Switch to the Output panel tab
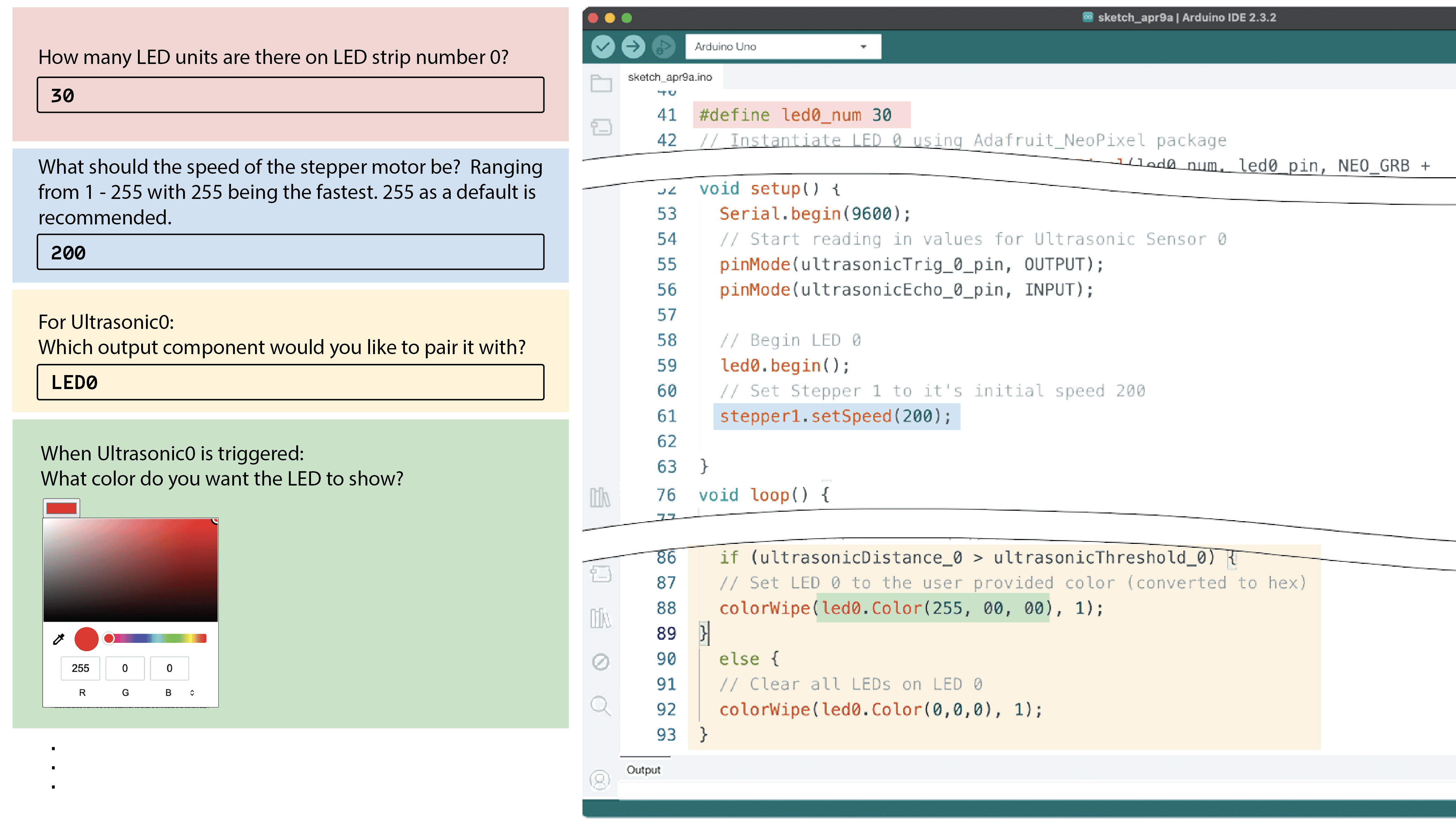 [x=644, y=770]
